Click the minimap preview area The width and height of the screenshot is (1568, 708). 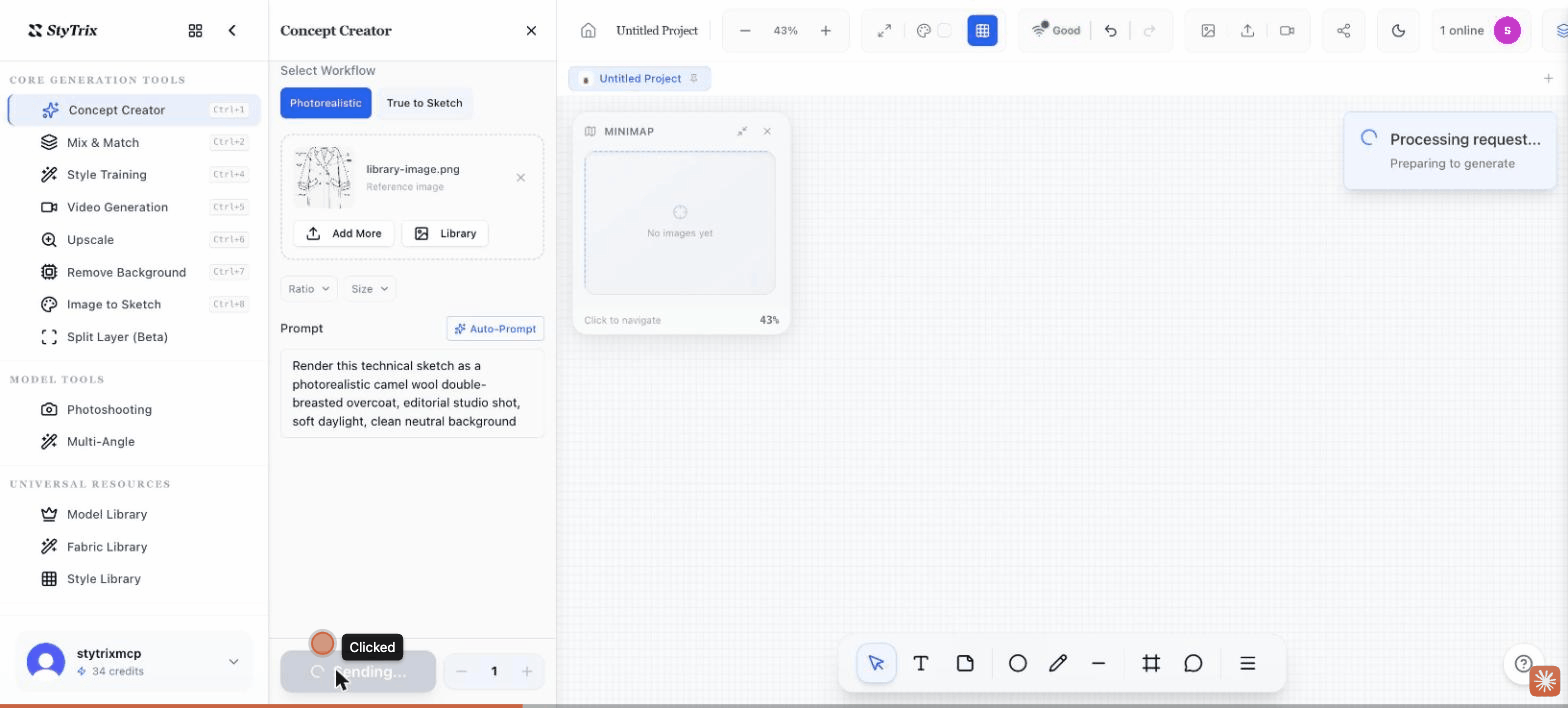coord(680,223)
